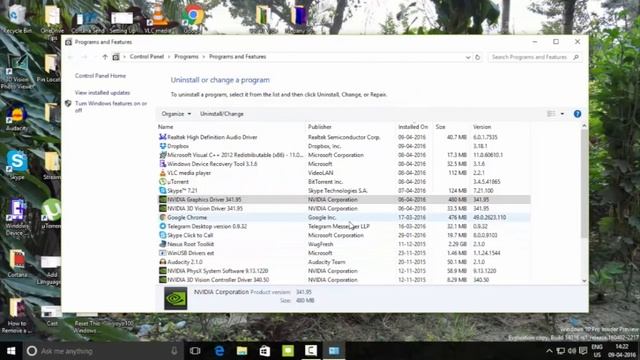Click the change view icon
This screenshot has height=360, width=640.
[551, 114]
